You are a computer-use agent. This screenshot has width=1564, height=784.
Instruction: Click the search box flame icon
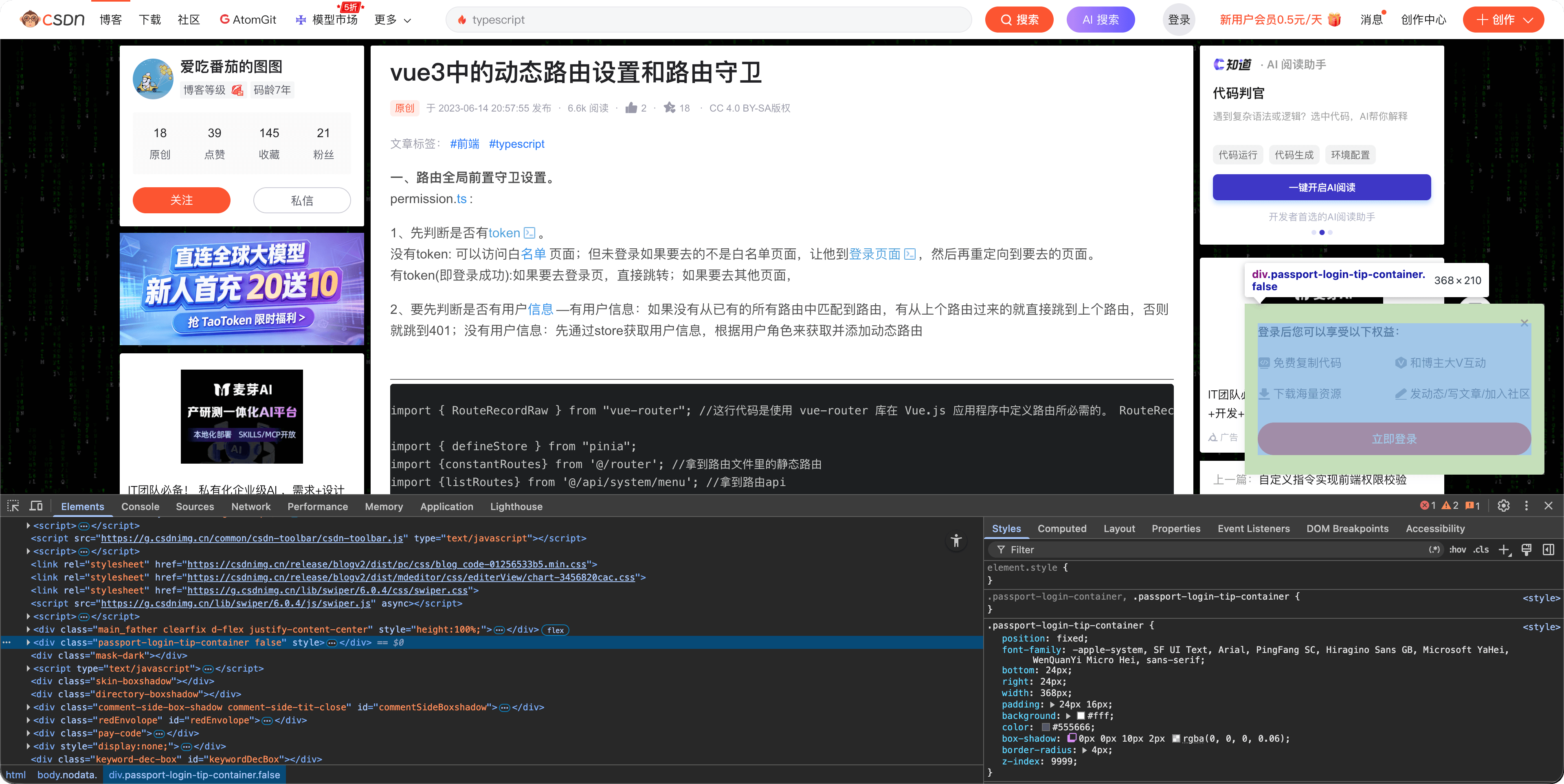(462, 20)
